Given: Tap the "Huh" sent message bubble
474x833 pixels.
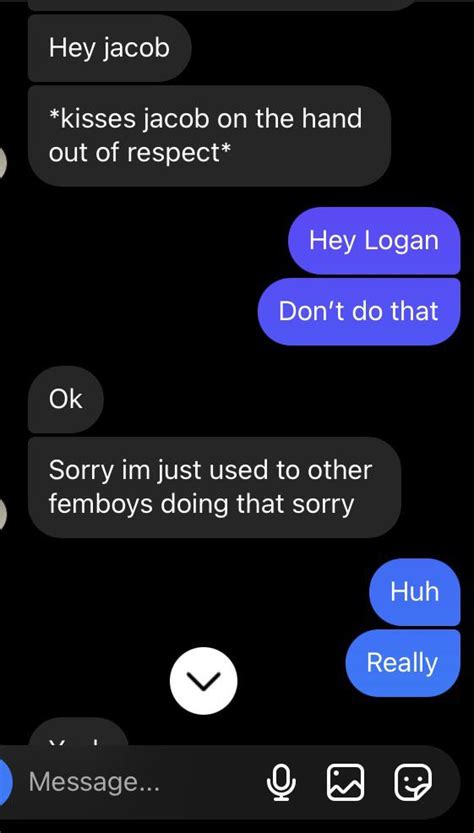Looking at the screenshot, I should click(414, 592).
